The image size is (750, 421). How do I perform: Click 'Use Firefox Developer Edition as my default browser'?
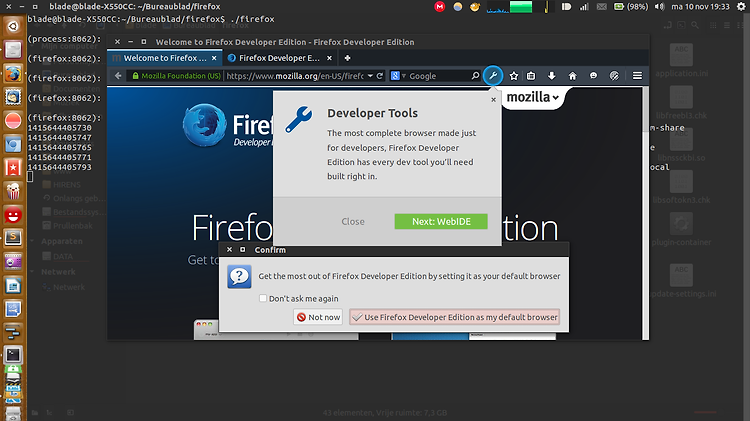(454, 317)
